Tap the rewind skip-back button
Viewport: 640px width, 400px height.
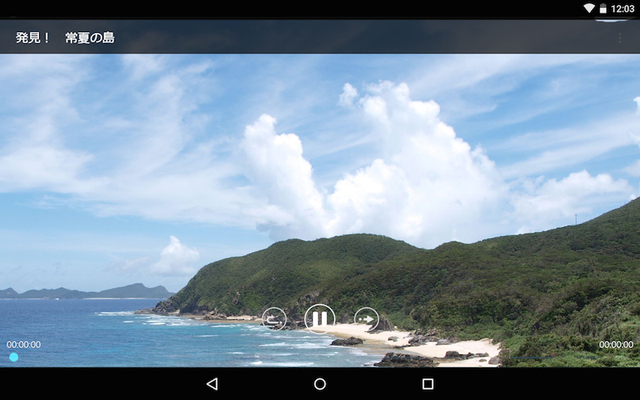tap(274, 319)
